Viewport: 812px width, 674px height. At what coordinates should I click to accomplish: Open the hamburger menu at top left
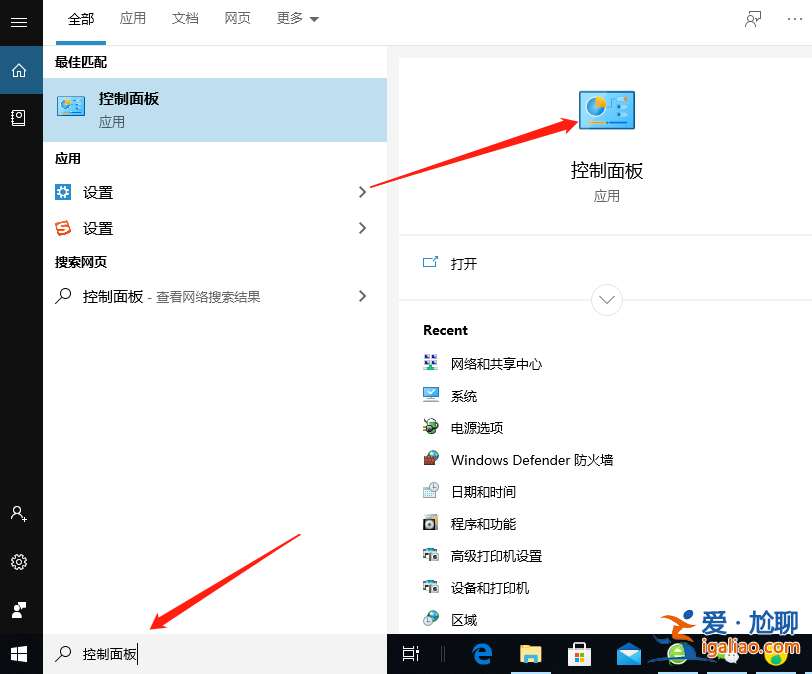click(20, 20)
